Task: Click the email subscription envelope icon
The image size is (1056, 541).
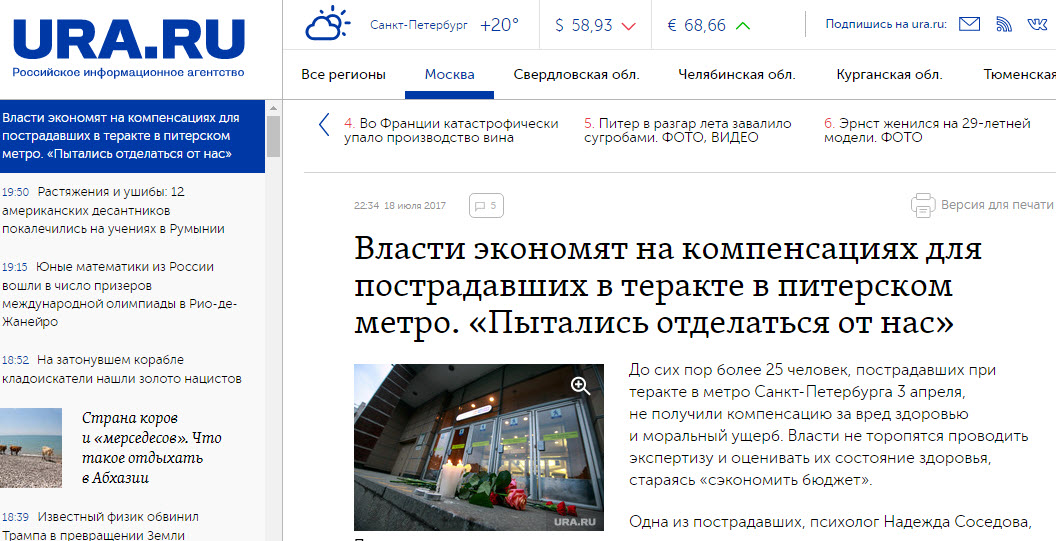Action: tap(968, 25)
